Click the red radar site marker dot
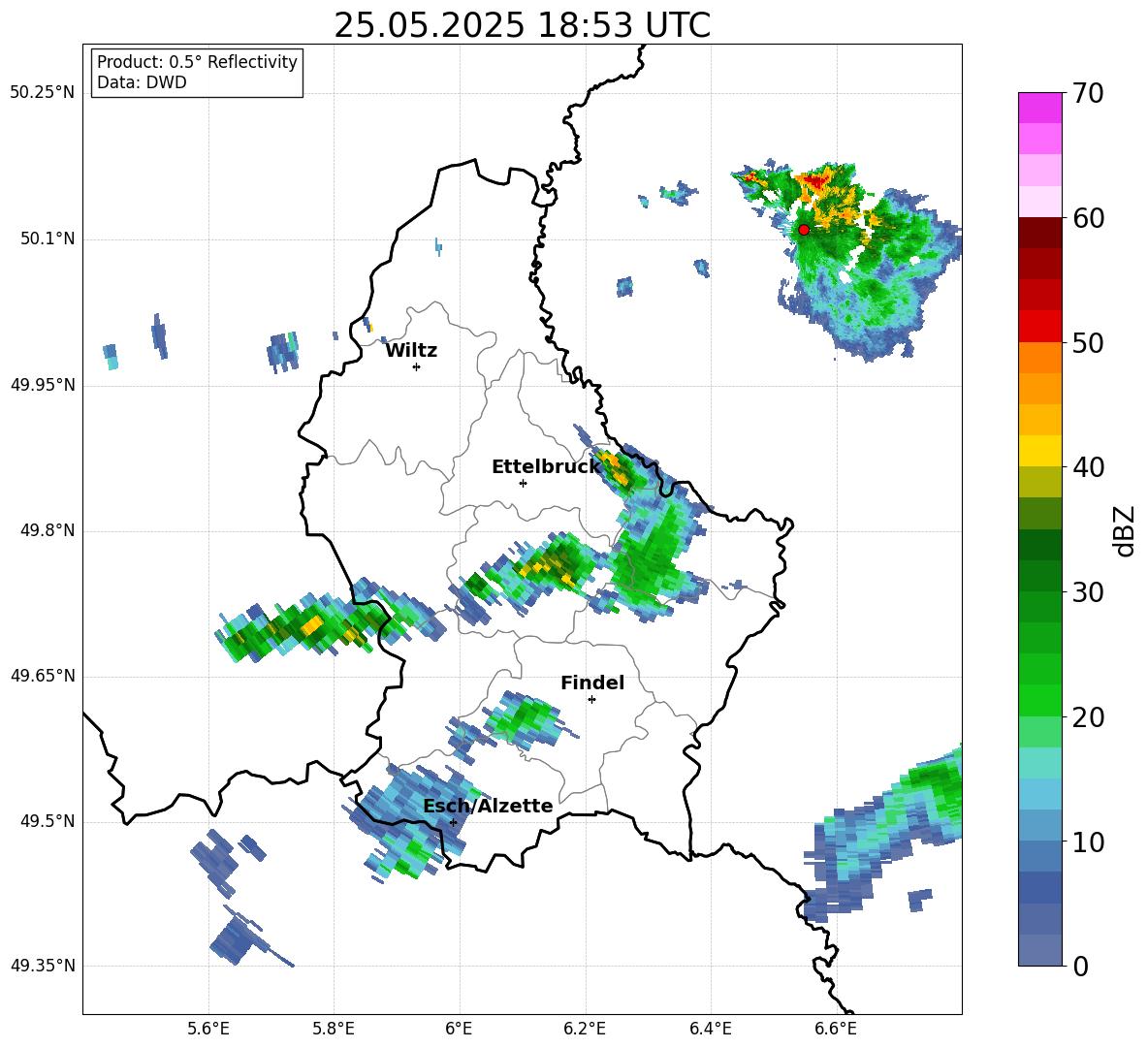1148x1048 pixels. [x=804, y=229]
